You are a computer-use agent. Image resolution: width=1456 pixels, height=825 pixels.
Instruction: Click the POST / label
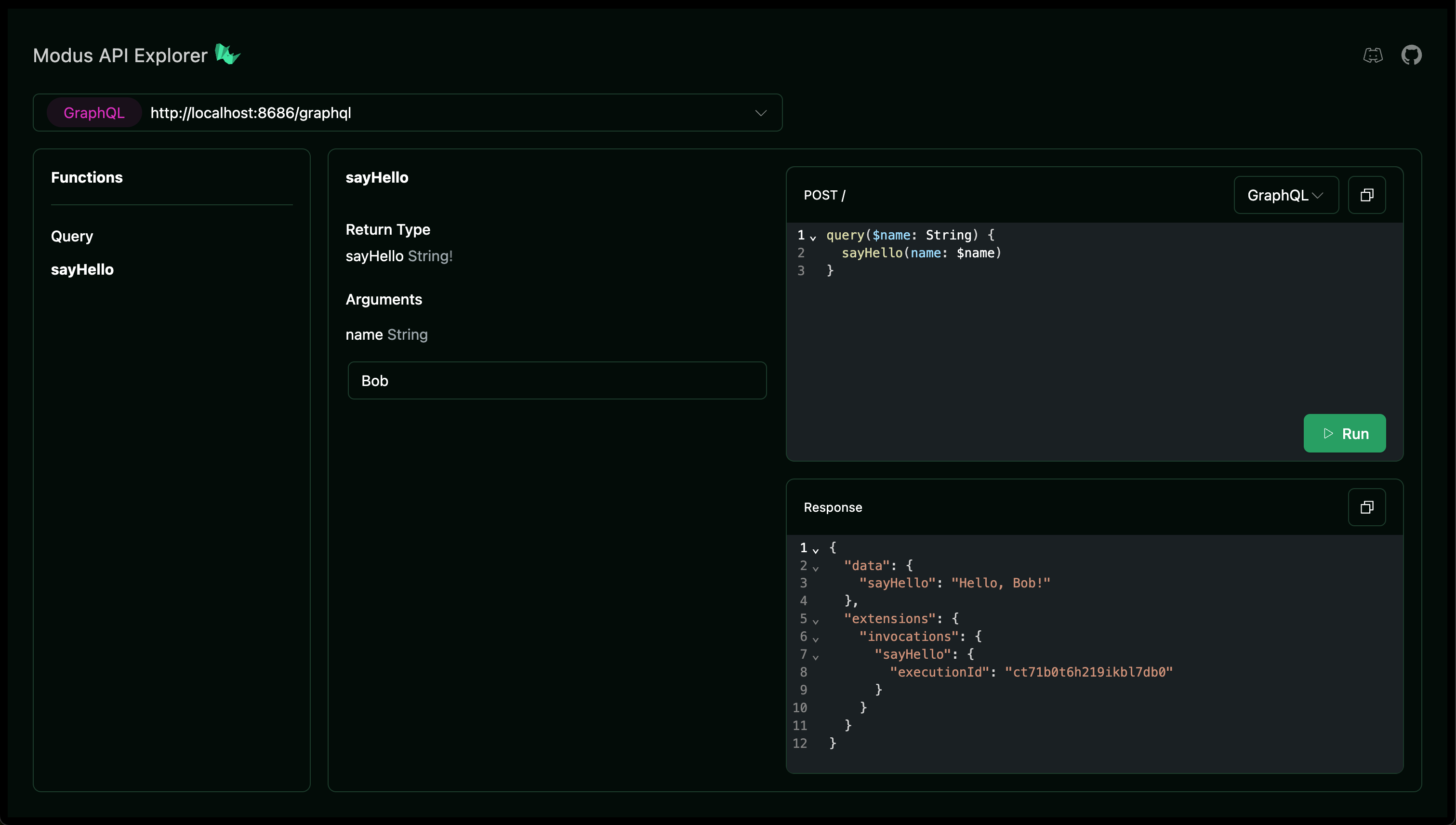(824, 195)
